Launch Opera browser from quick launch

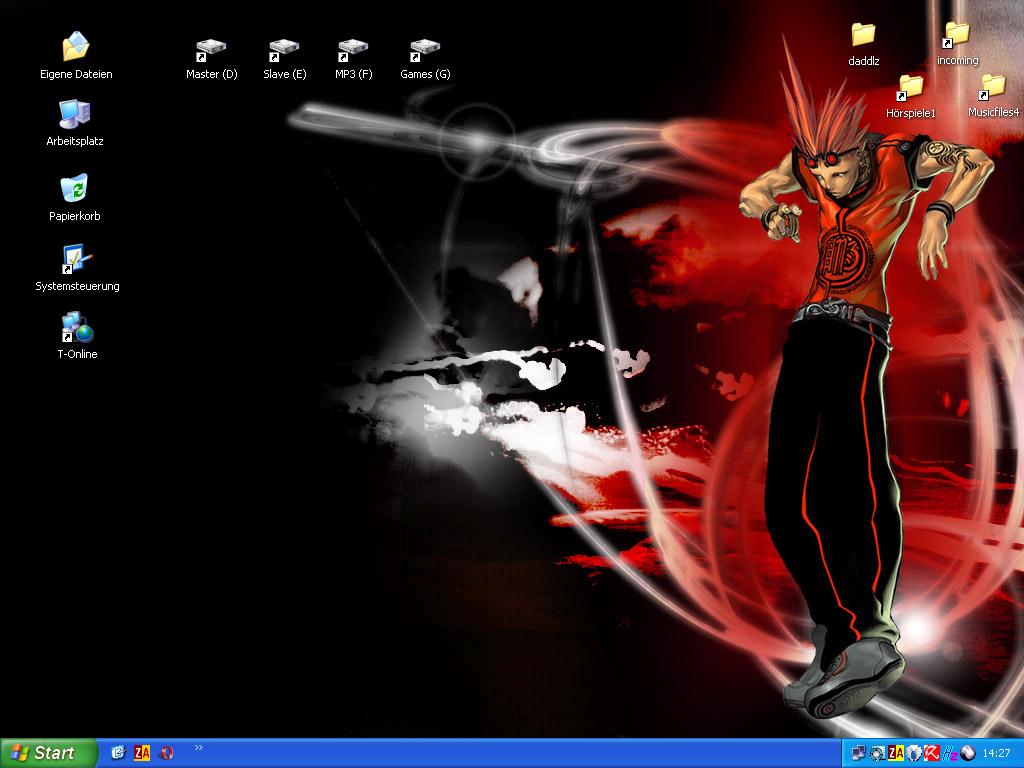pyautogui.click(x=167, y=753)
